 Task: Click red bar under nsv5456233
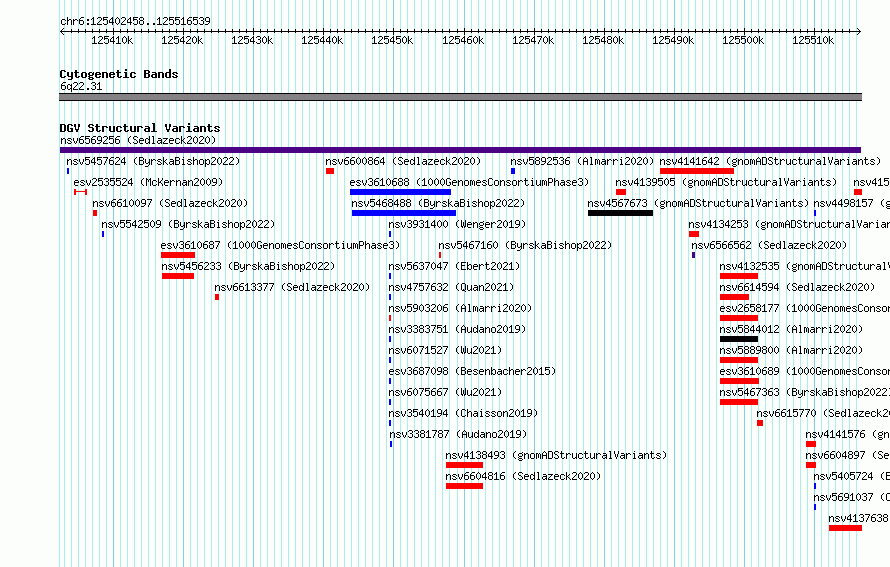coord(178,276)
